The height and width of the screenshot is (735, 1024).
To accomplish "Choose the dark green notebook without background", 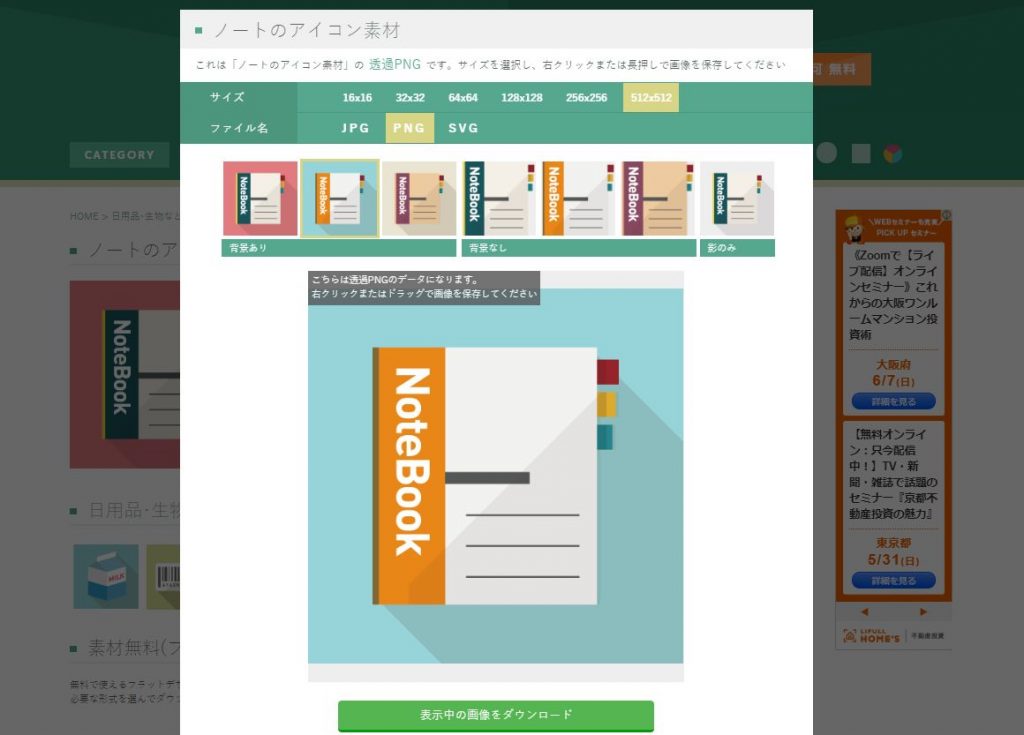I will (x=498, y=198).
